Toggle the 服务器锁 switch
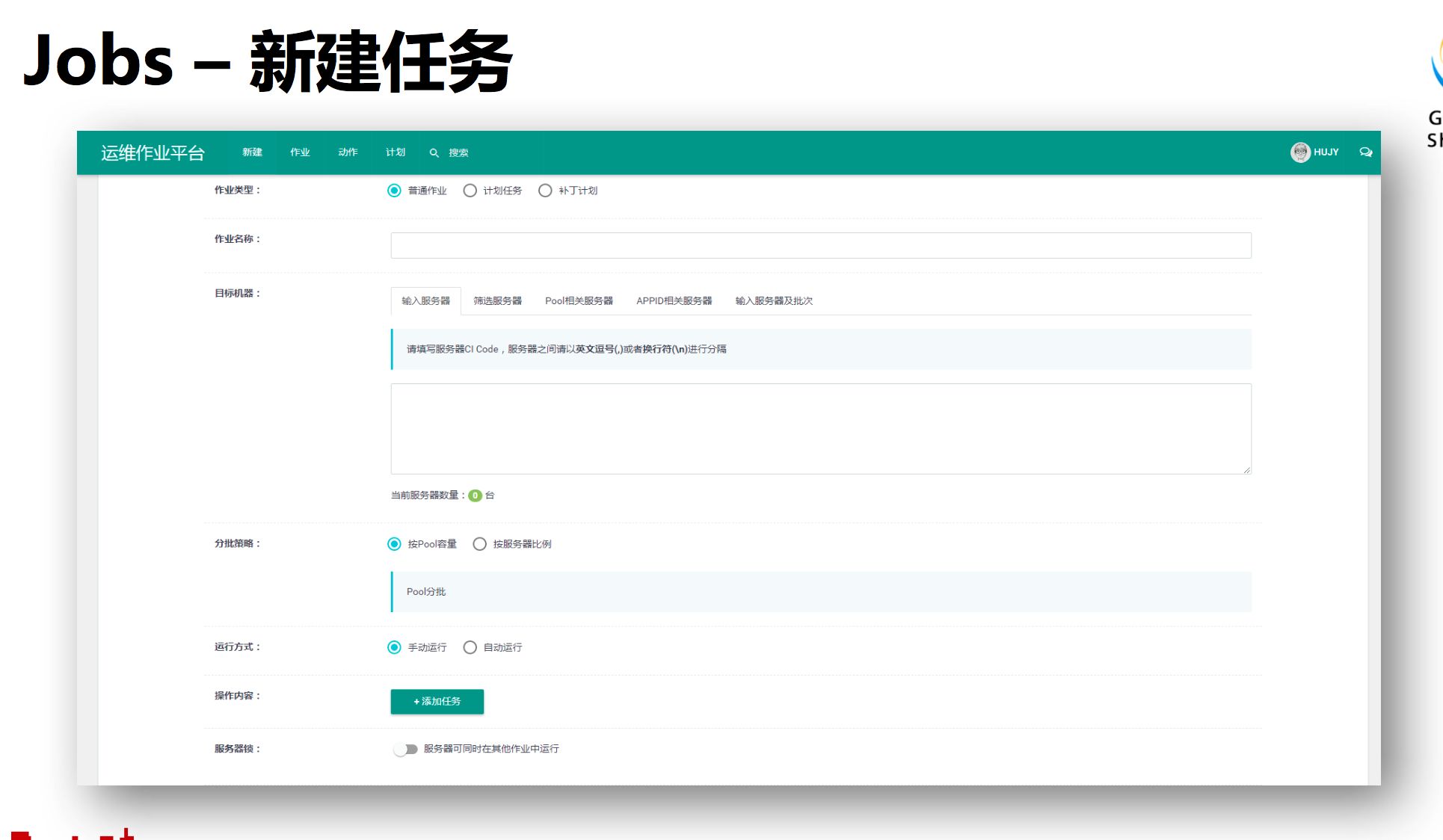 (405, 749)
